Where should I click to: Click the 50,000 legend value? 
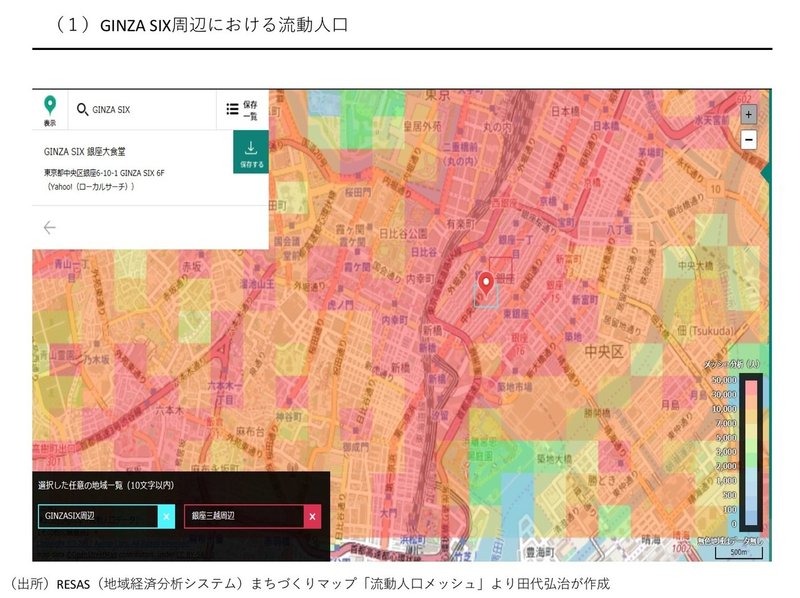pyautogui.click(x=724, y=380)
